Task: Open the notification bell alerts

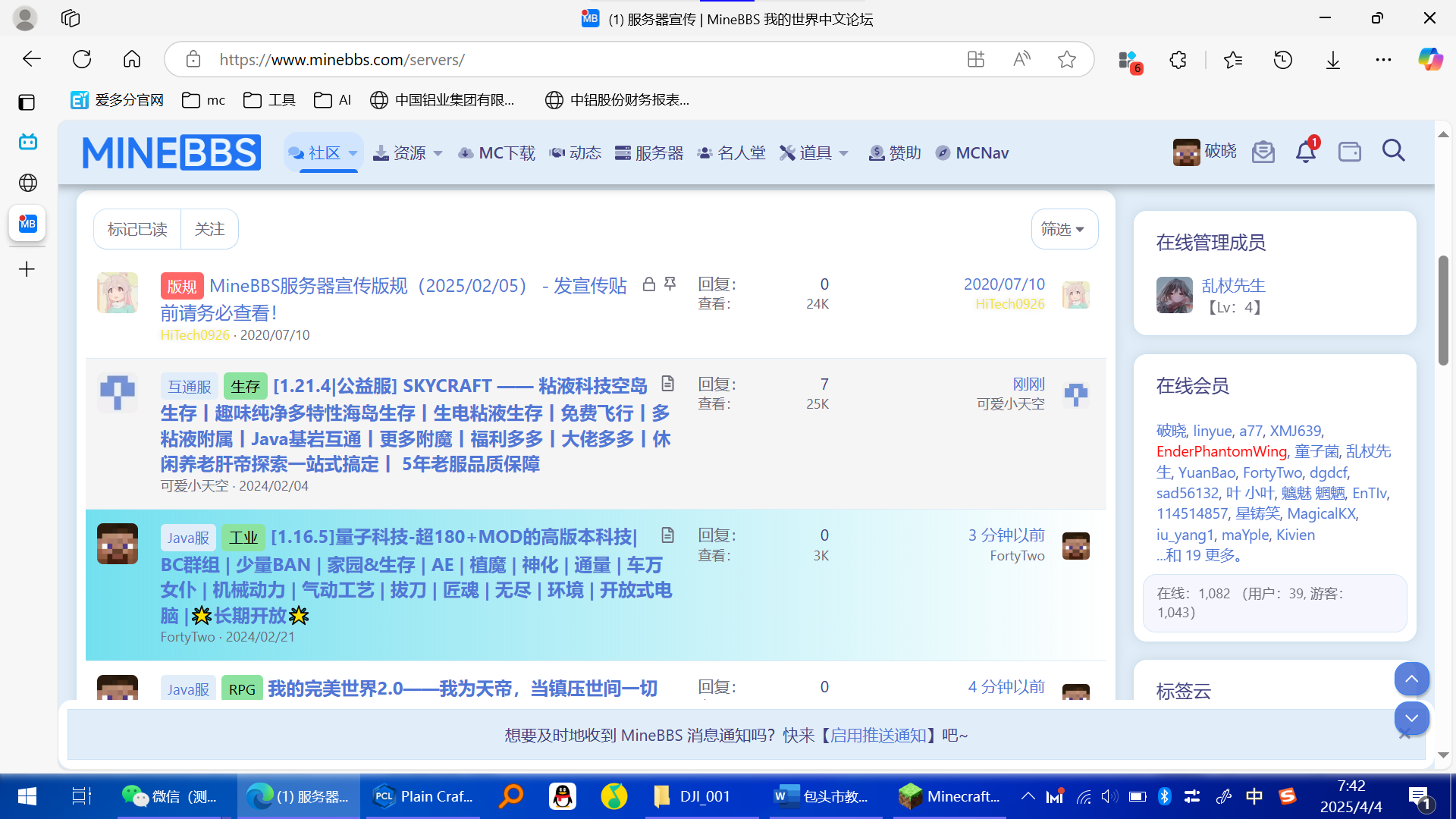Action: pos(1306,152)
